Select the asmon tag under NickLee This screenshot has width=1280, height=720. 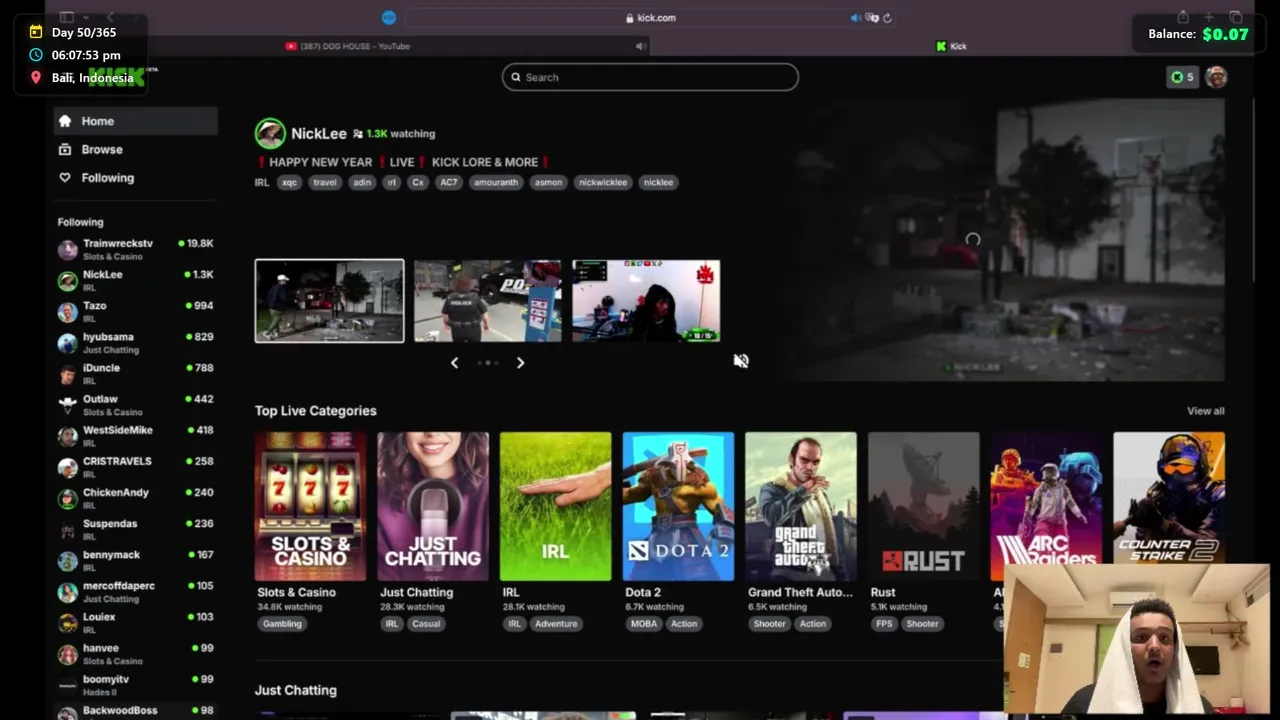(548, 182)
